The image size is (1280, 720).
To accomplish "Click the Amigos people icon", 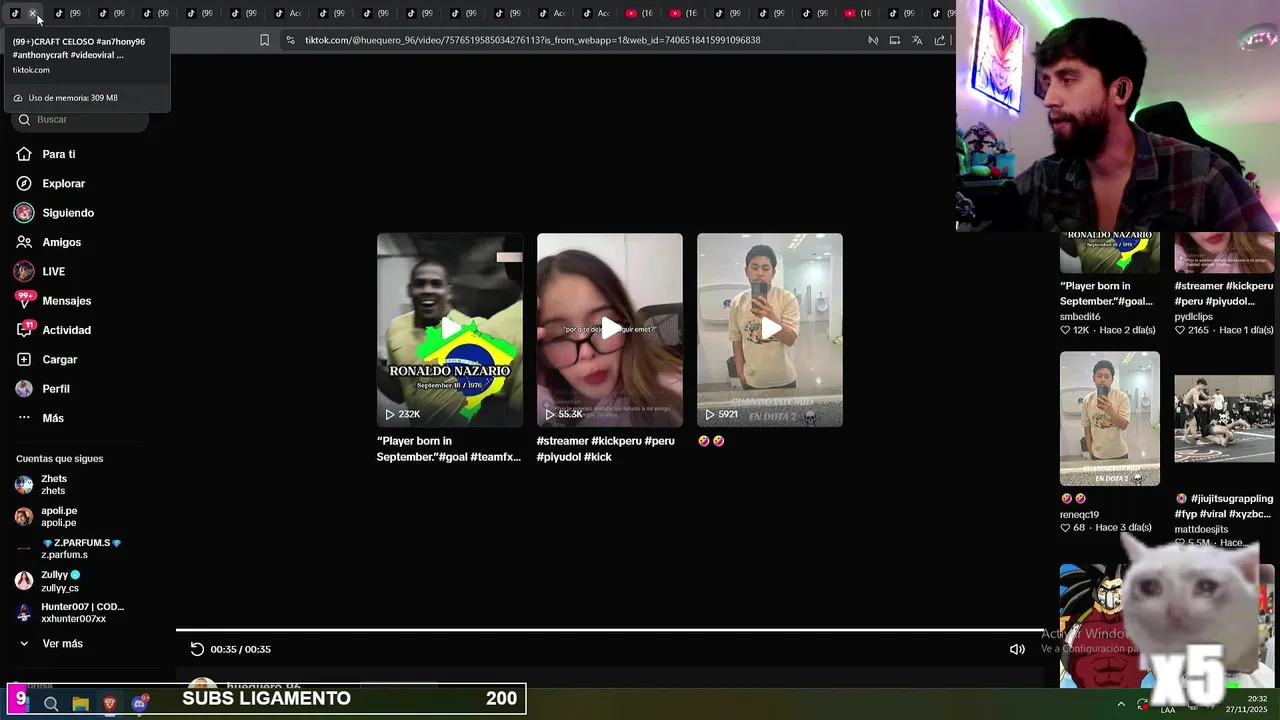I will tap(24, 242).
